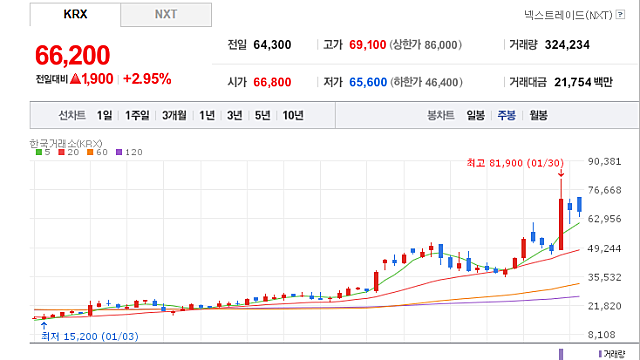Click the y-axis label 35,532

pyautogui.click(x=604, y=278)
